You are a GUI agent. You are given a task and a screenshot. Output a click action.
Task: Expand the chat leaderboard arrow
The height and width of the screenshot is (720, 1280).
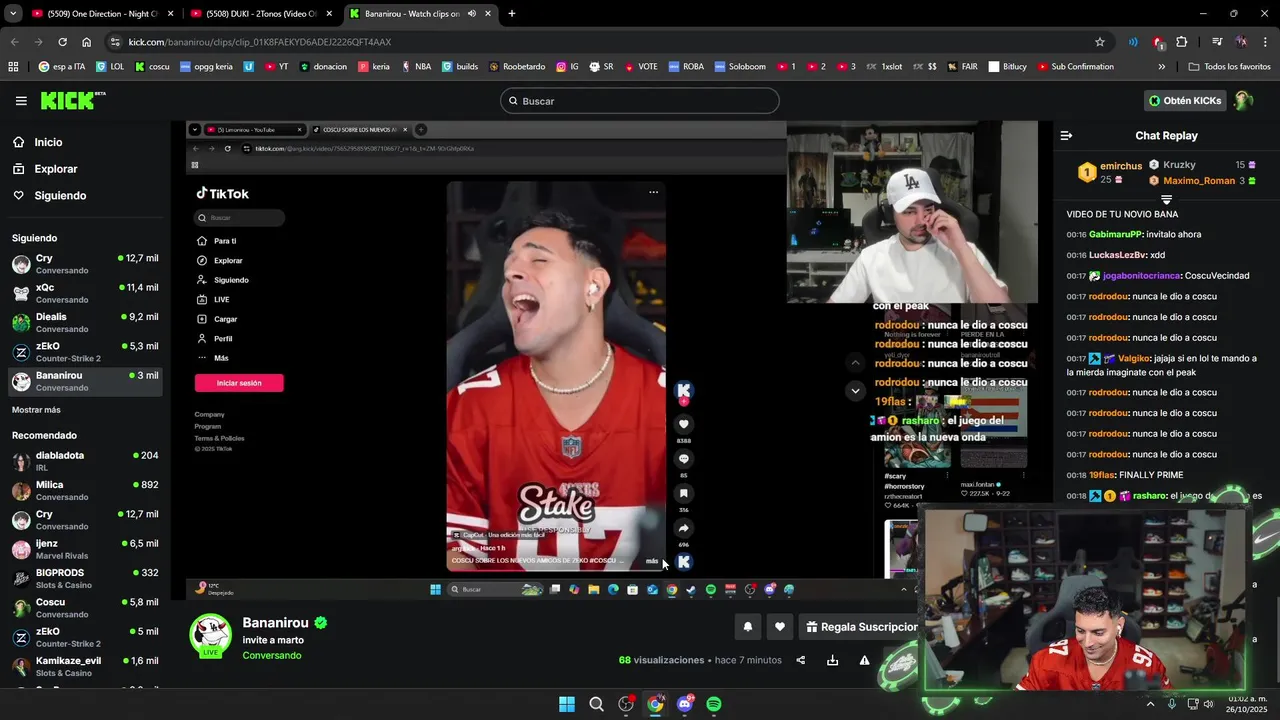1166,200
